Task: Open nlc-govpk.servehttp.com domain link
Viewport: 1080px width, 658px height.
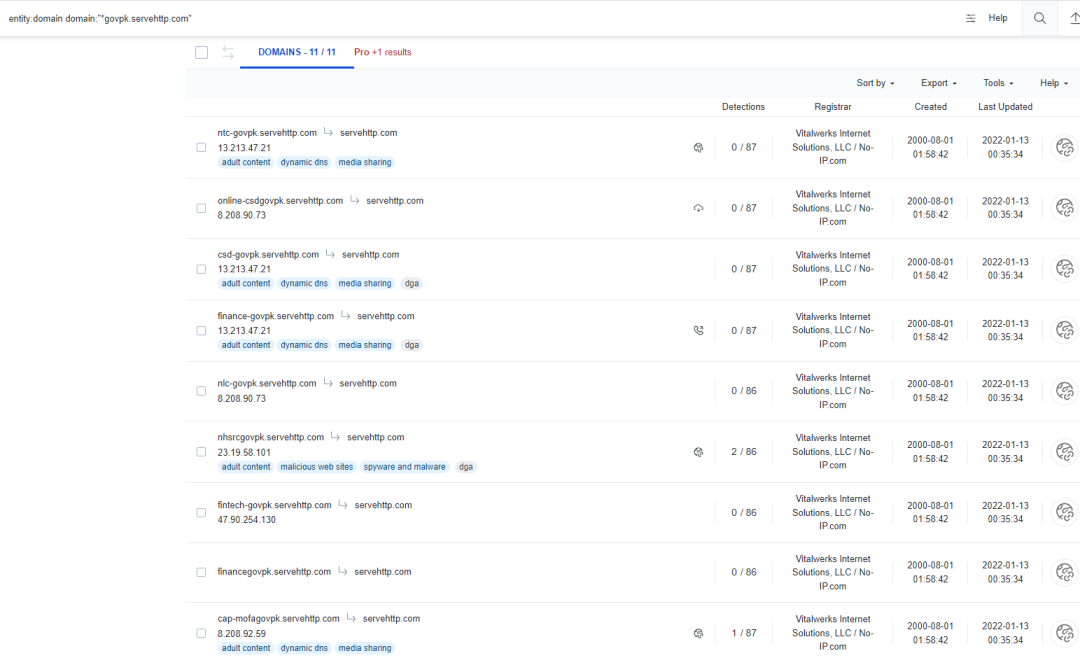Action: (x=267, y=383)
